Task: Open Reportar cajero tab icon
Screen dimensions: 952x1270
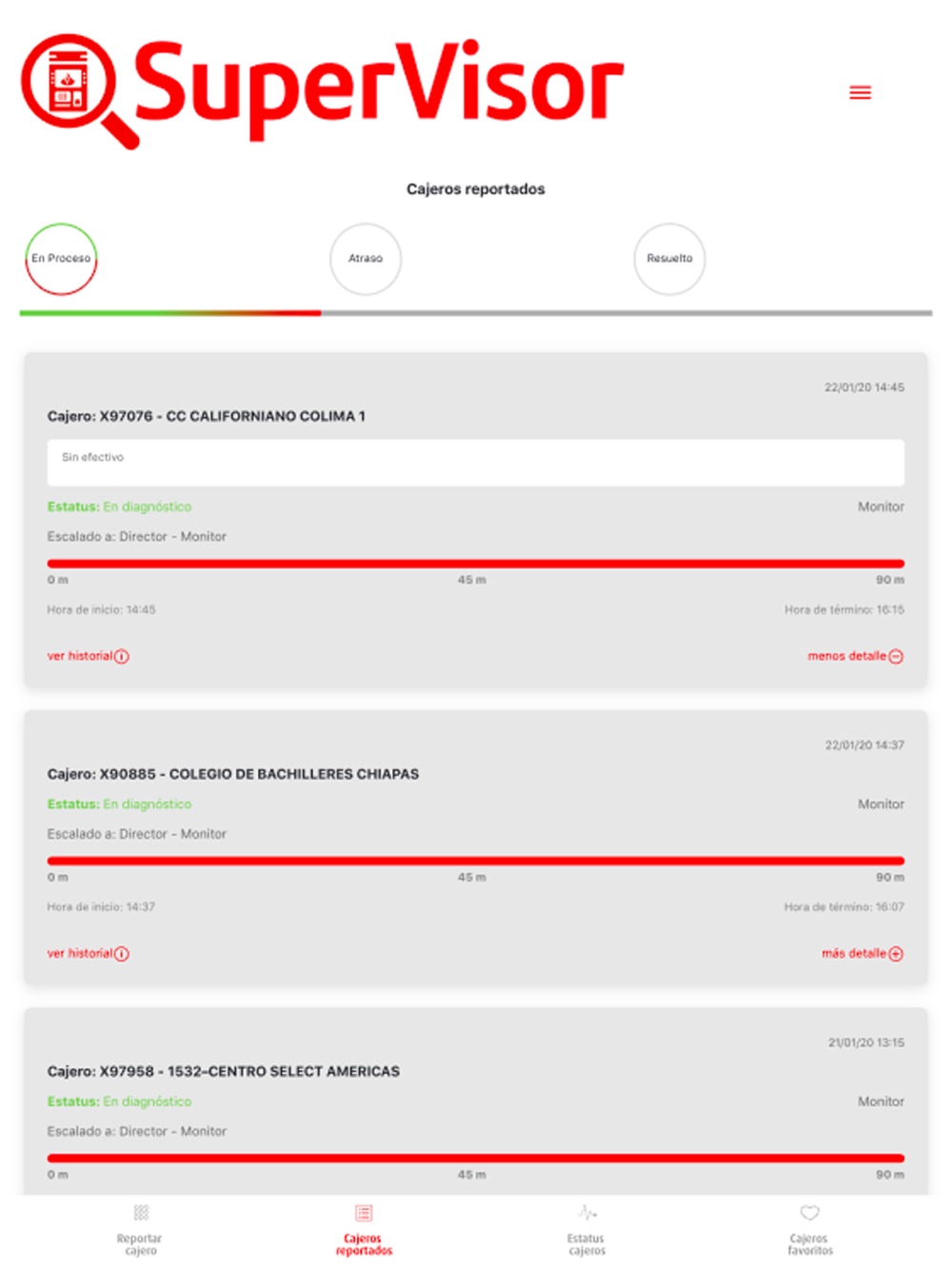Action: [141, 1213]
